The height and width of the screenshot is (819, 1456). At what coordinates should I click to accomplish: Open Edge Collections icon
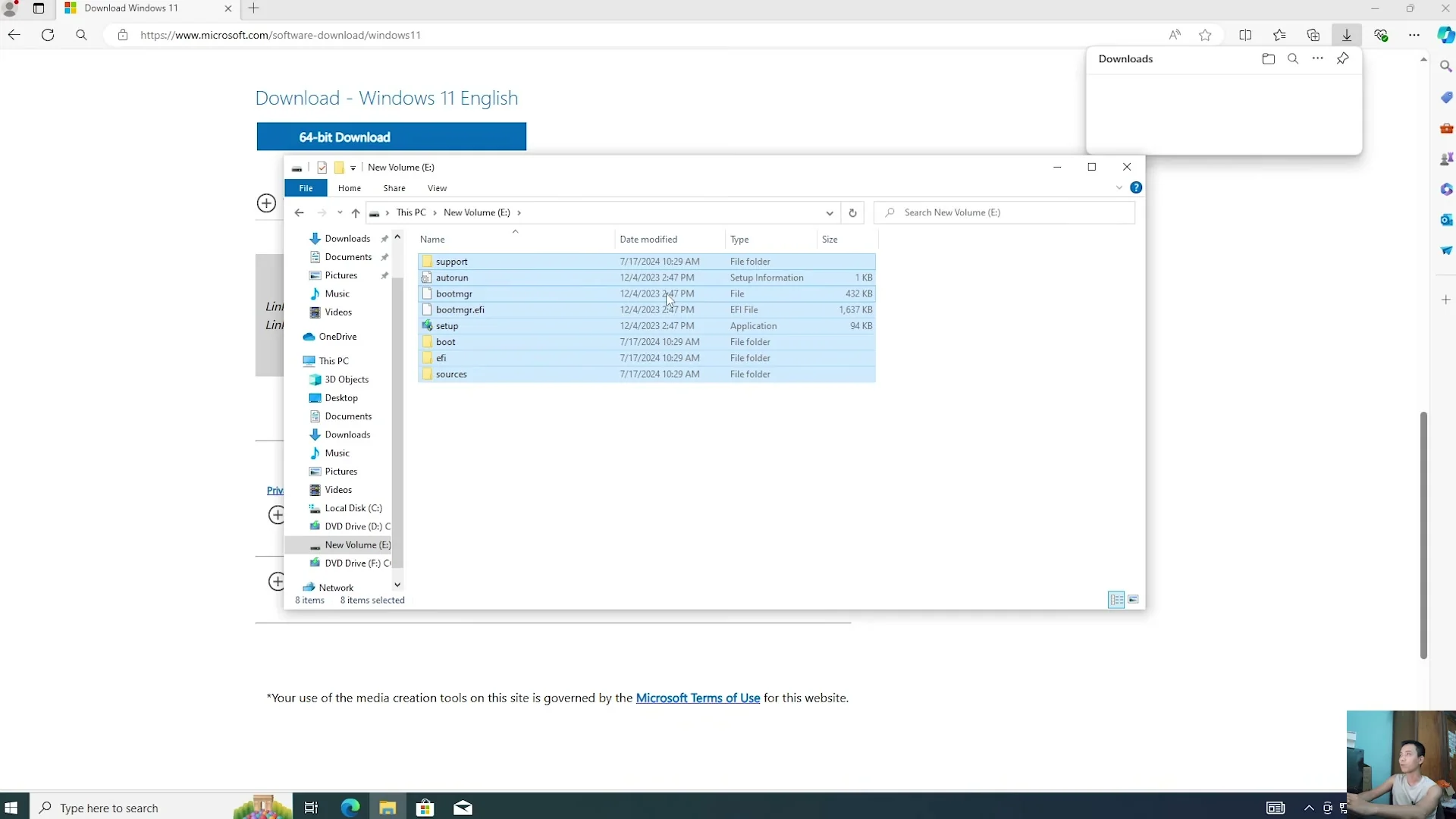1313,35
